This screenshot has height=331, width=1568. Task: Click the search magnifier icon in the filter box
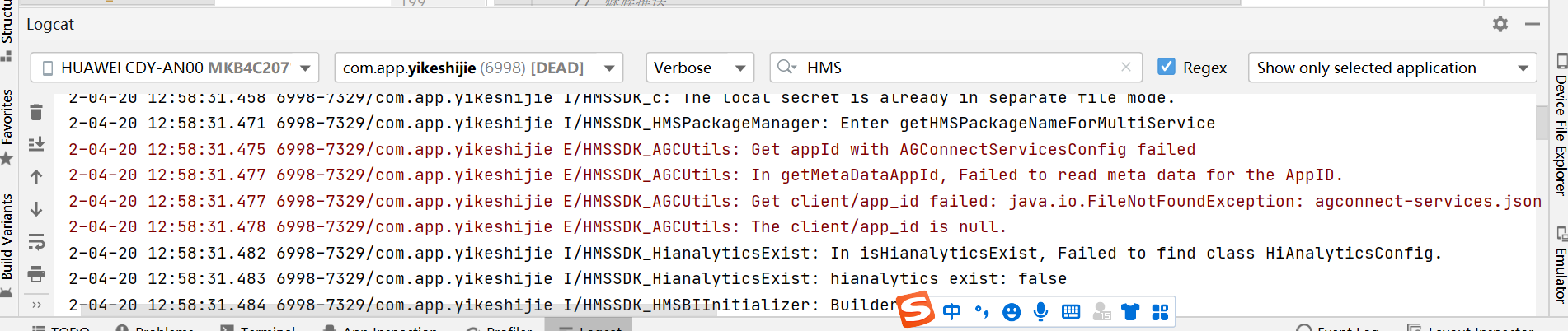click(786, 68)
